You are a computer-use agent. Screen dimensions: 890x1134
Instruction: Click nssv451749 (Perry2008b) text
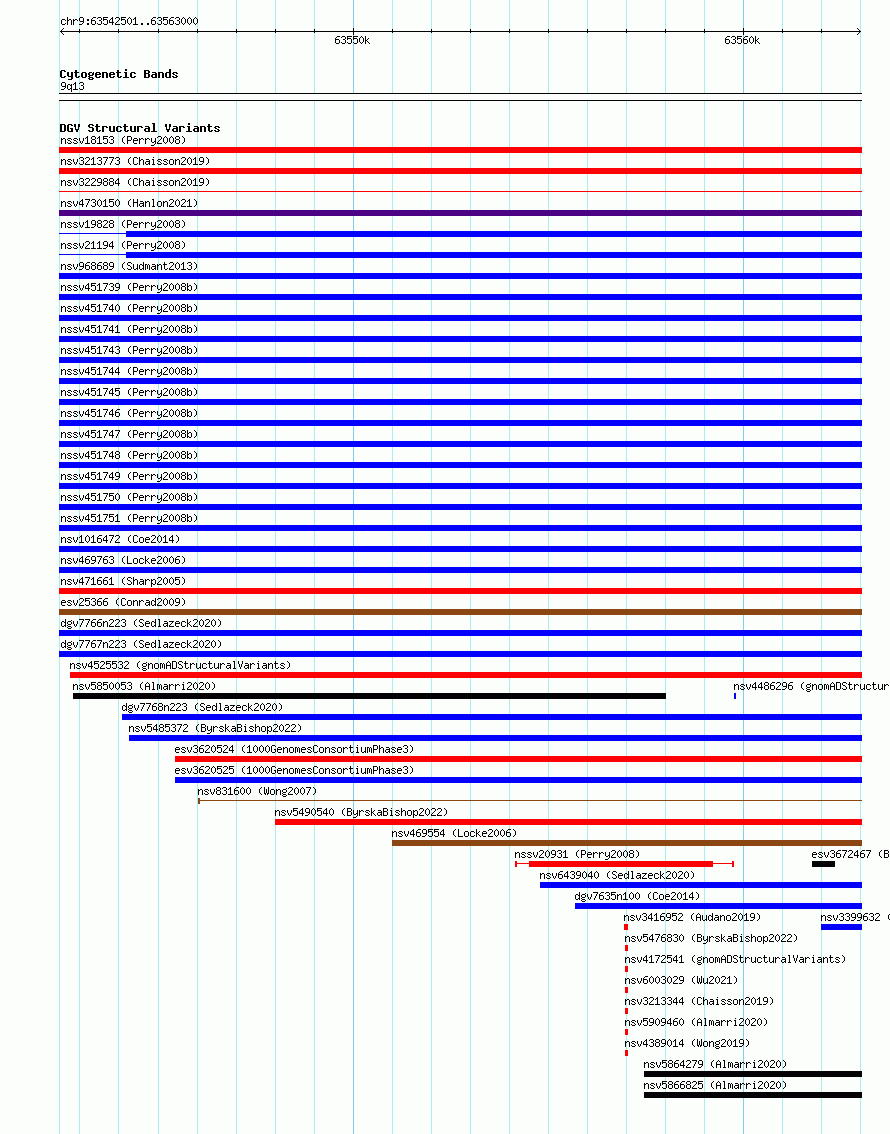coord(129,476)
